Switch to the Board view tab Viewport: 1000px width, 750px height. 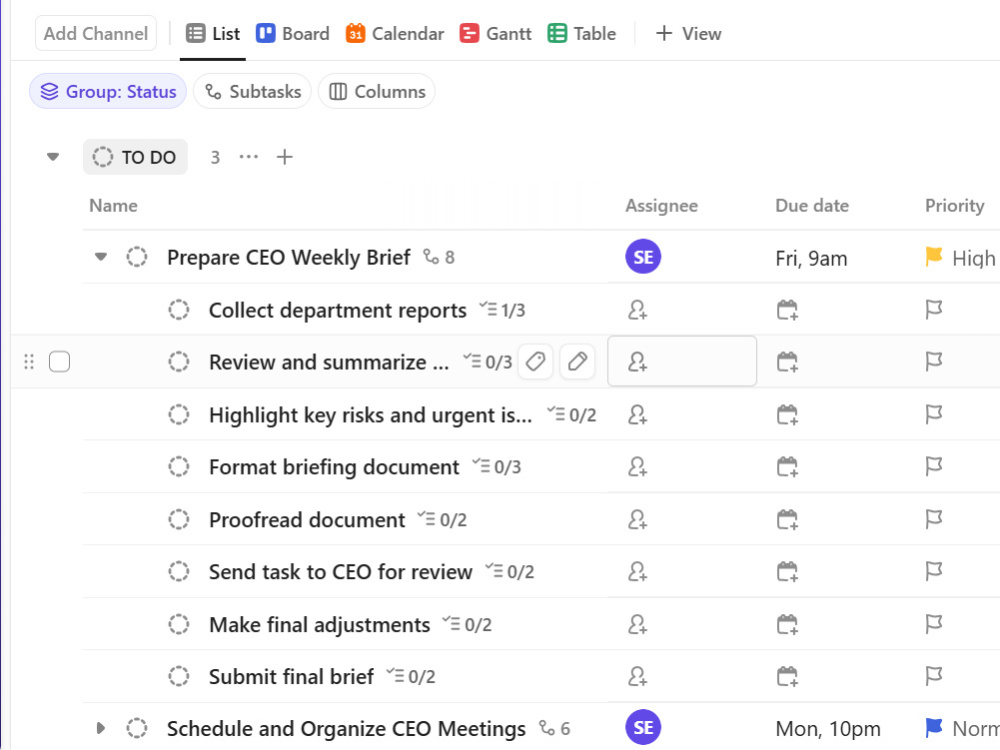click(293, 34)
